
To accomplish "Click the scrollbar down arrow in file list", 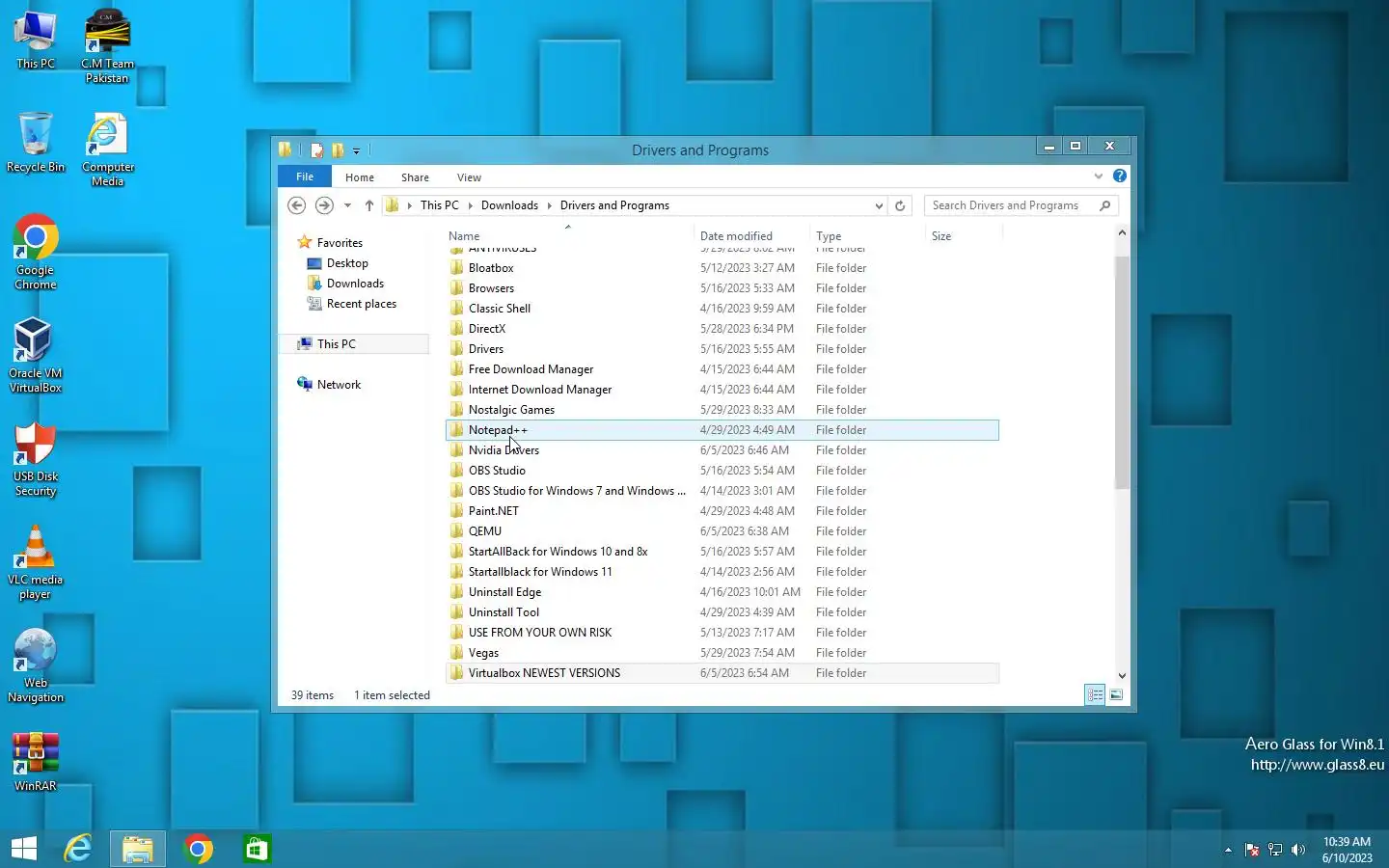I will [1122, 676].
